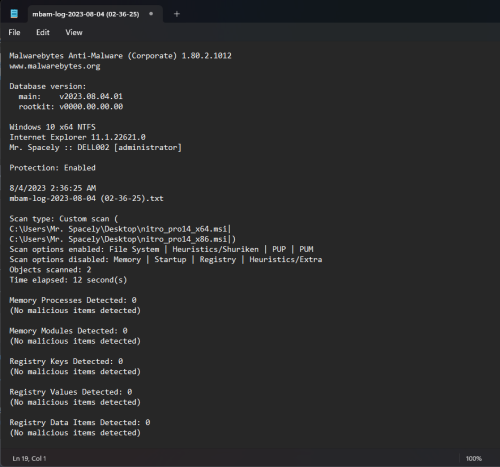The width and height of the screenshot is (500, 467).
Task: Click the nitro_pro14_x64.msi path line
Action: coord(120,229)
